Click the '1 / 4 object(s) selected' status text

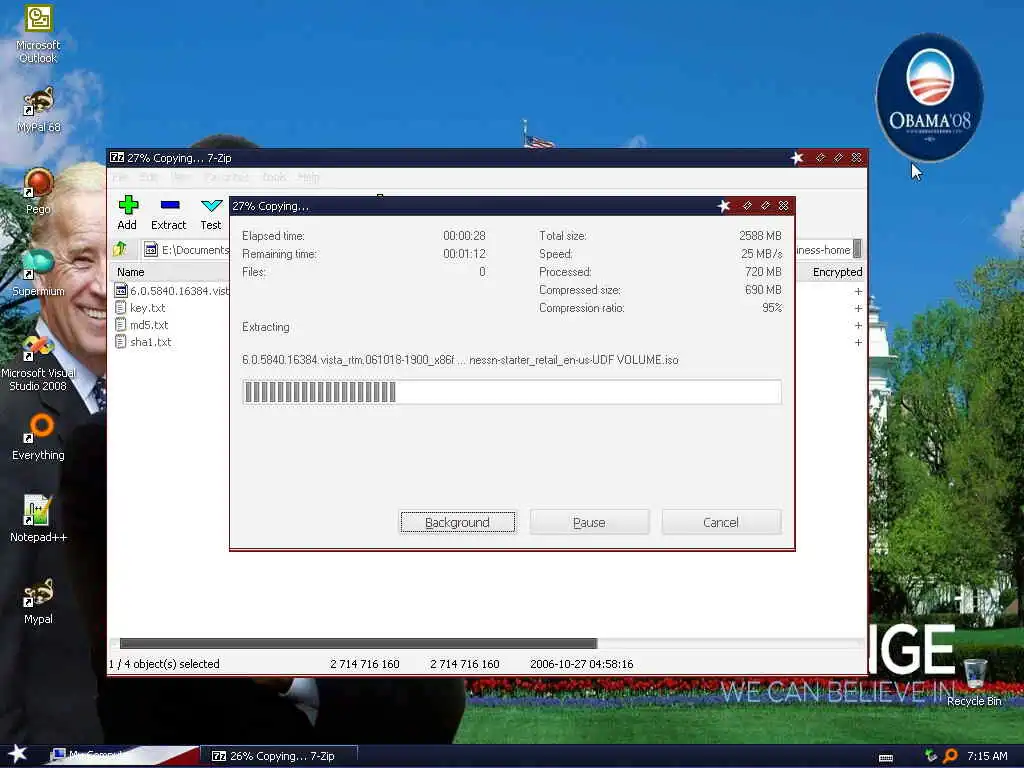(x=164, y=664)
